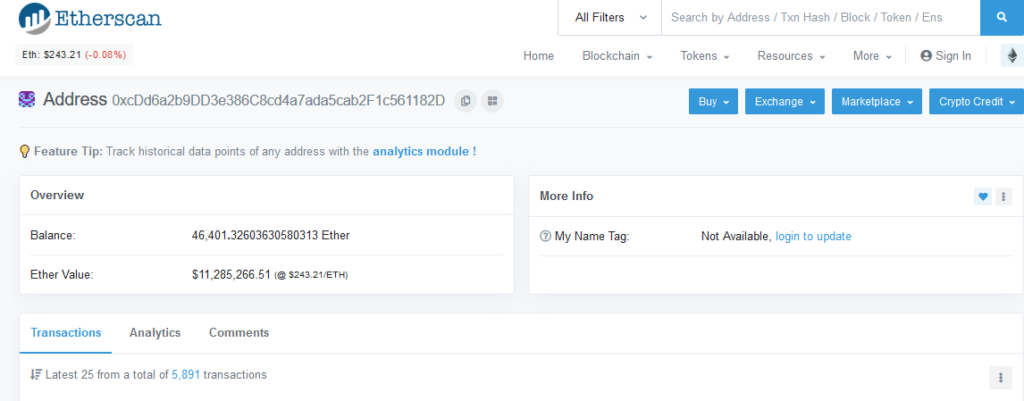1024x401 pixels.
Task: Open the Buy dropdown
Action: 713,102
